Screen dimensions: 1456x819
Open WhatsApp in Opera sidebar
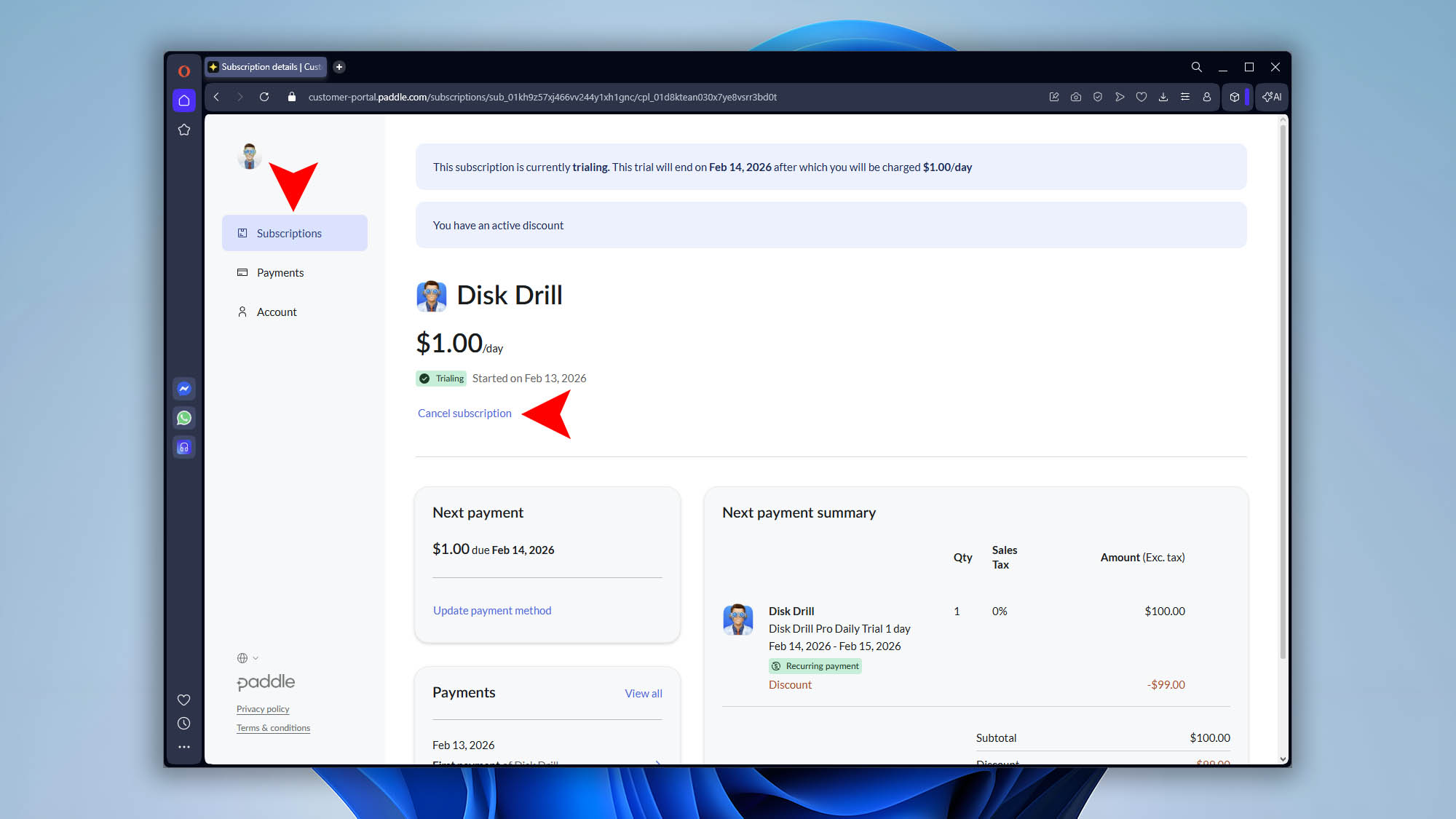[184, 418]
